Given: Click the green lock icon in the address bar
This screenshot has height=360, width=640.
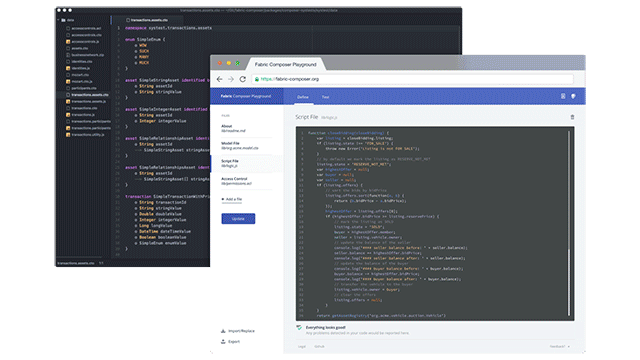Looking at the screenshot, I should click(x=257, y=79).
